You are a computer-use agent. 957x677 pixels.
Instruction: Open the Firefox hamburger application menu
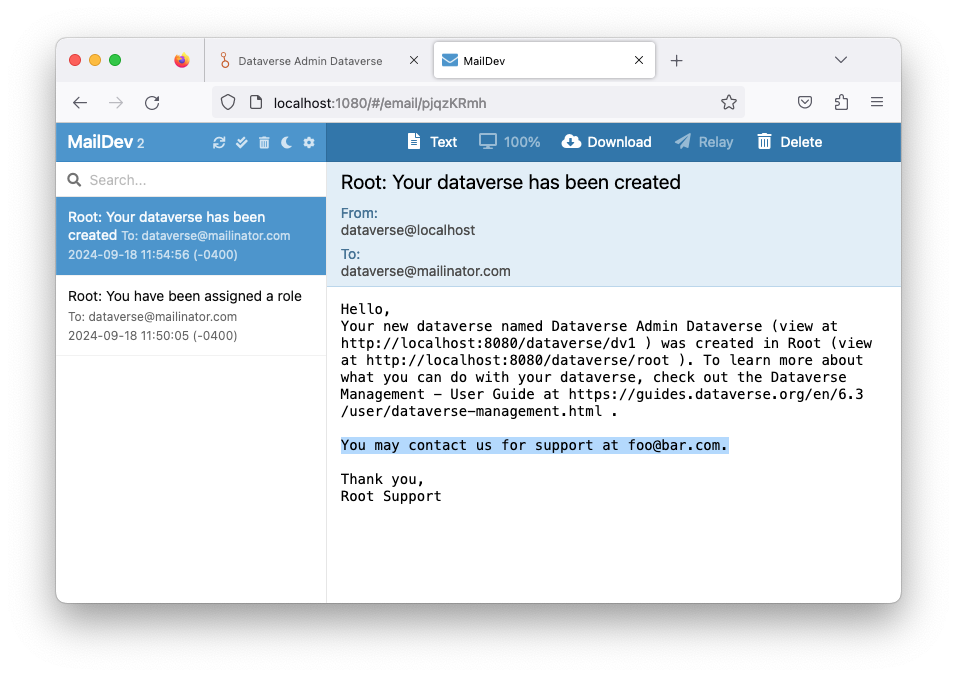point(877,102)
